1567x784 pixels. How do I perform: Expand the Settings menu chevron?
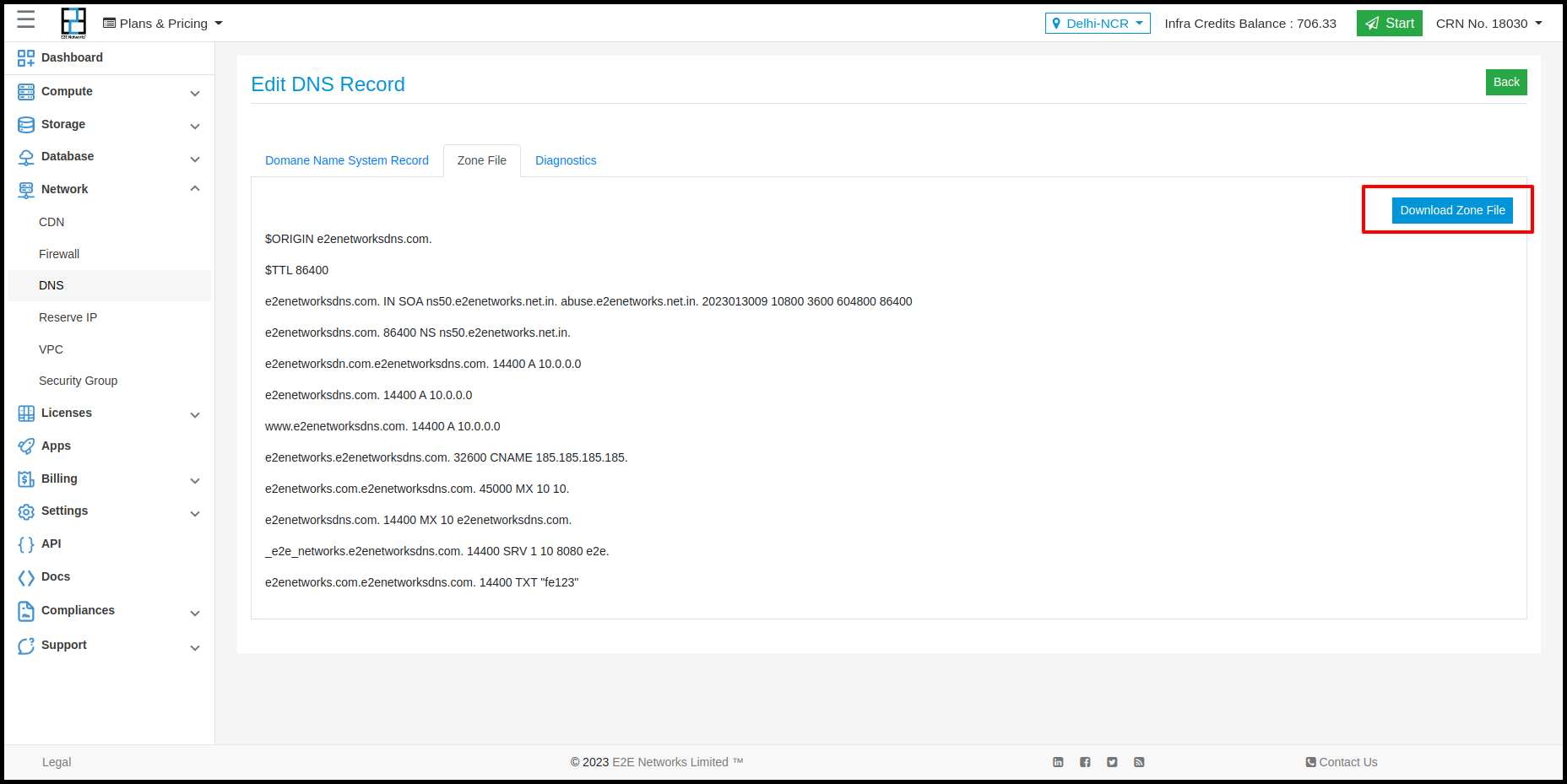pyautogui.click(x=195, y=513)
